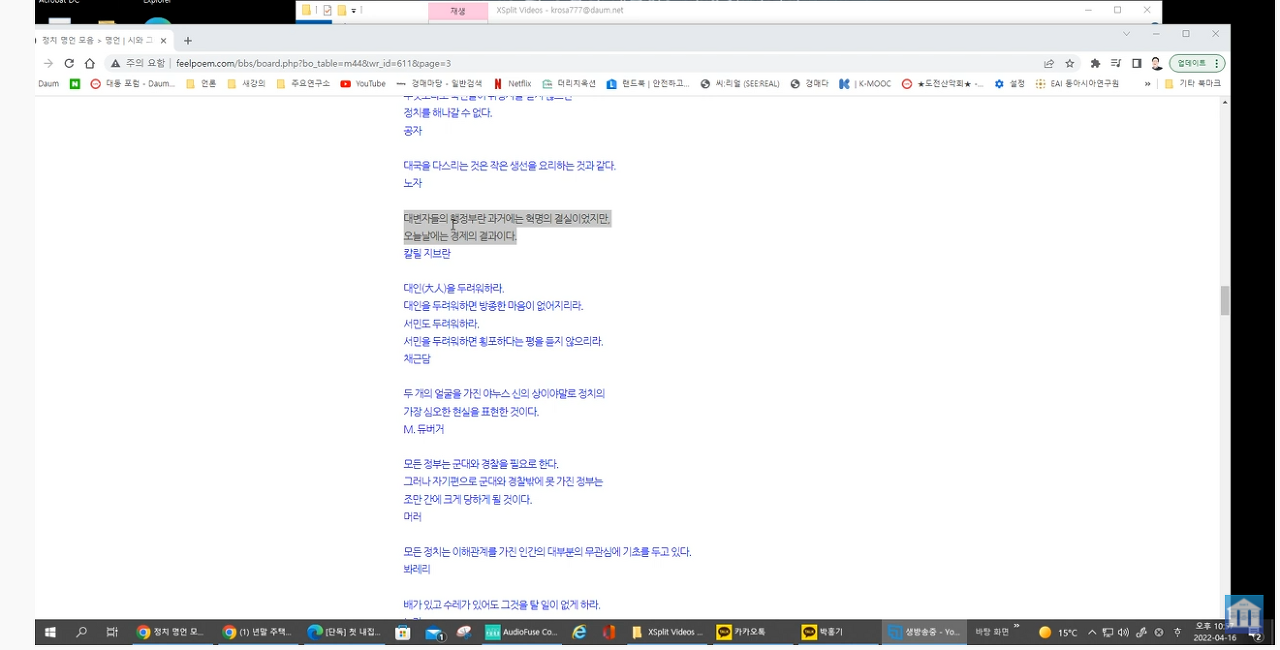
Task: Open Microsoft Store from the taskbar
Action: (403, 632)
